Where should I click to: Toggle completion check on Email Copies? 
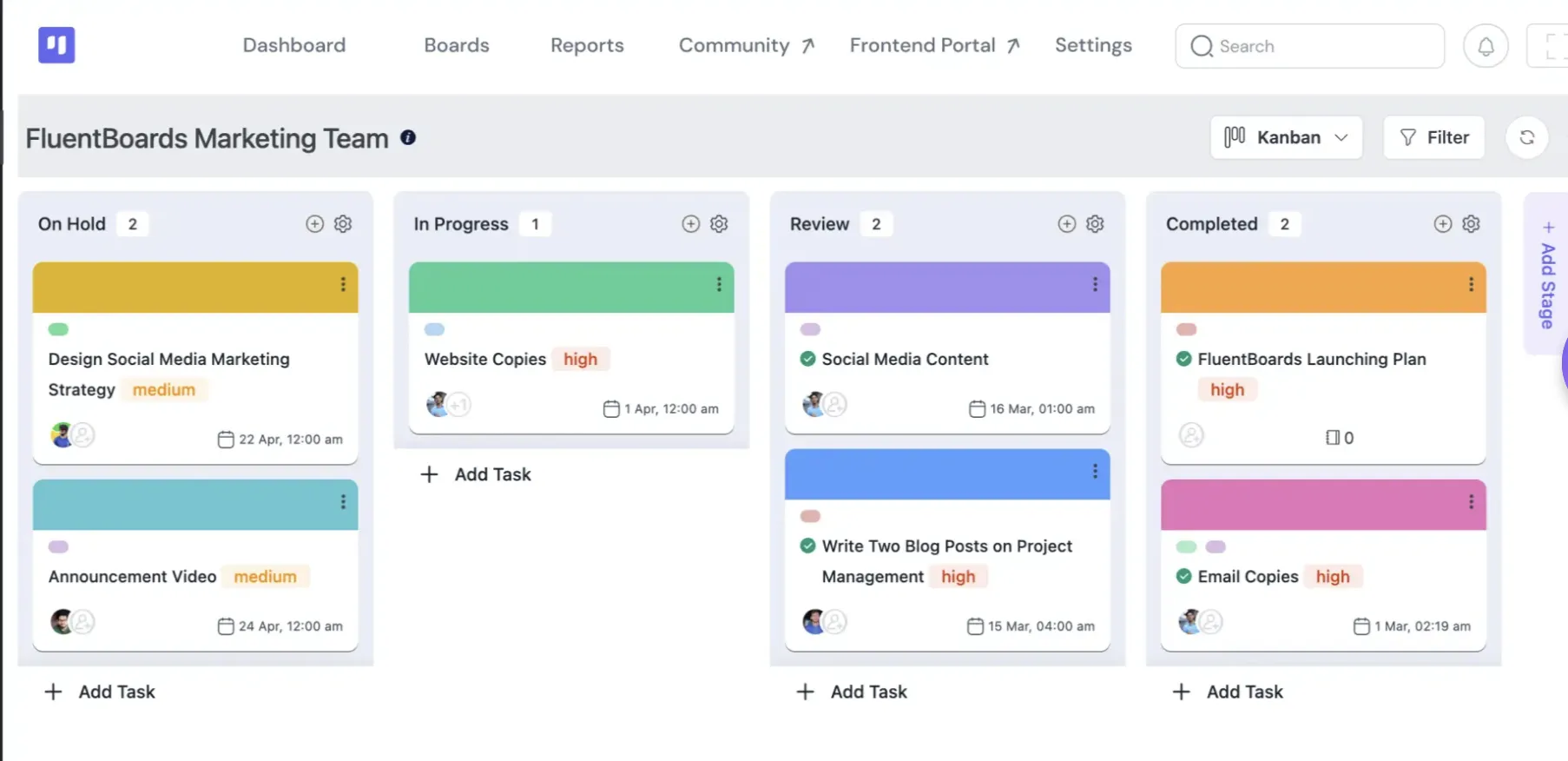click(1183, 576)
